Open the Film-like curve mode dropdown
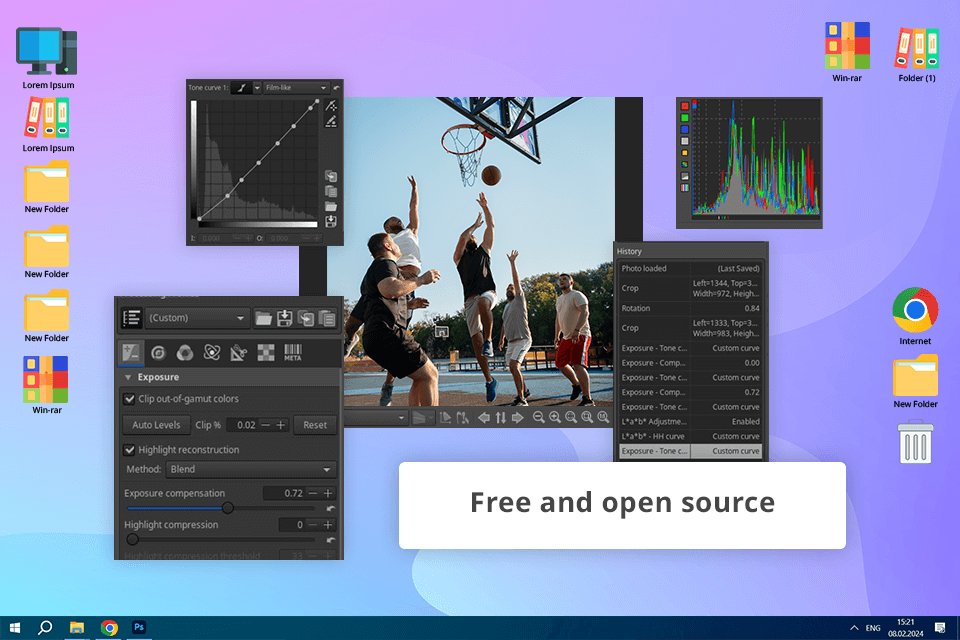This screenshot has height=640, width=960. coord(296,88)
